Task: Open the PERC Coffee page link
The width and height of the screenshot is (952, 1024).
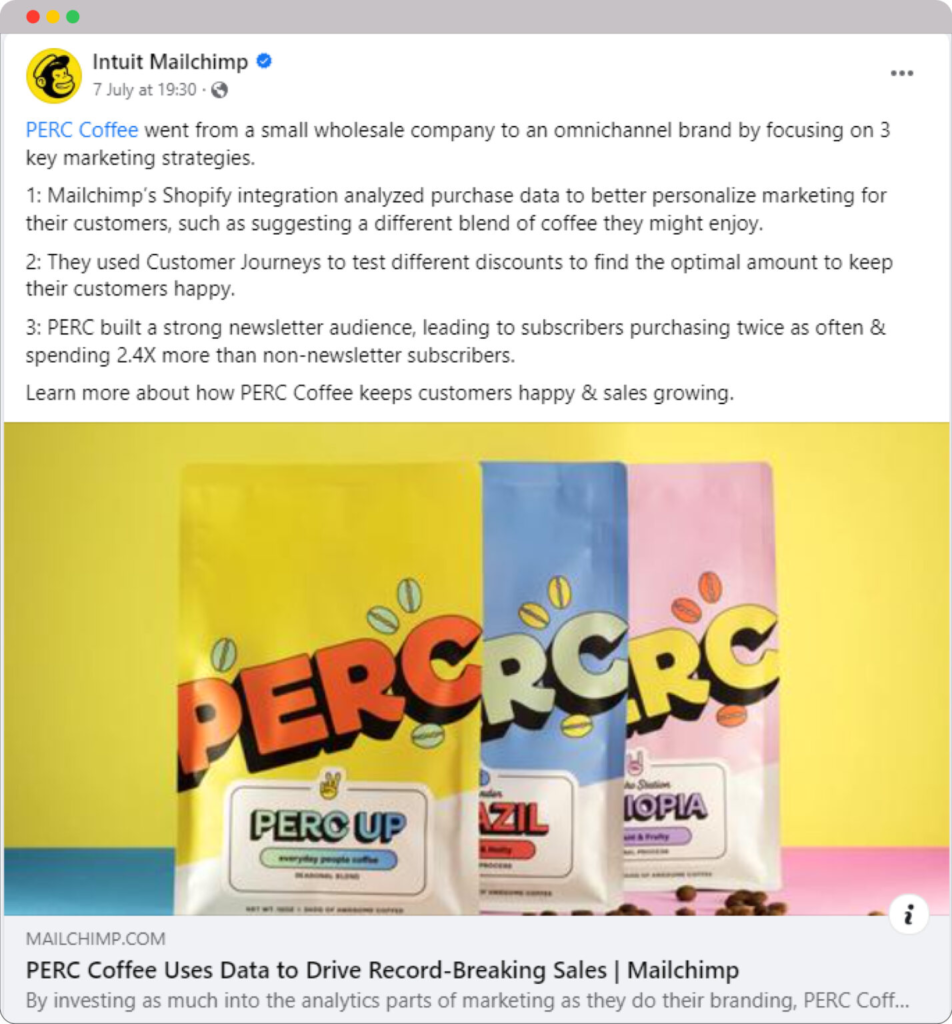Action: 82,130
